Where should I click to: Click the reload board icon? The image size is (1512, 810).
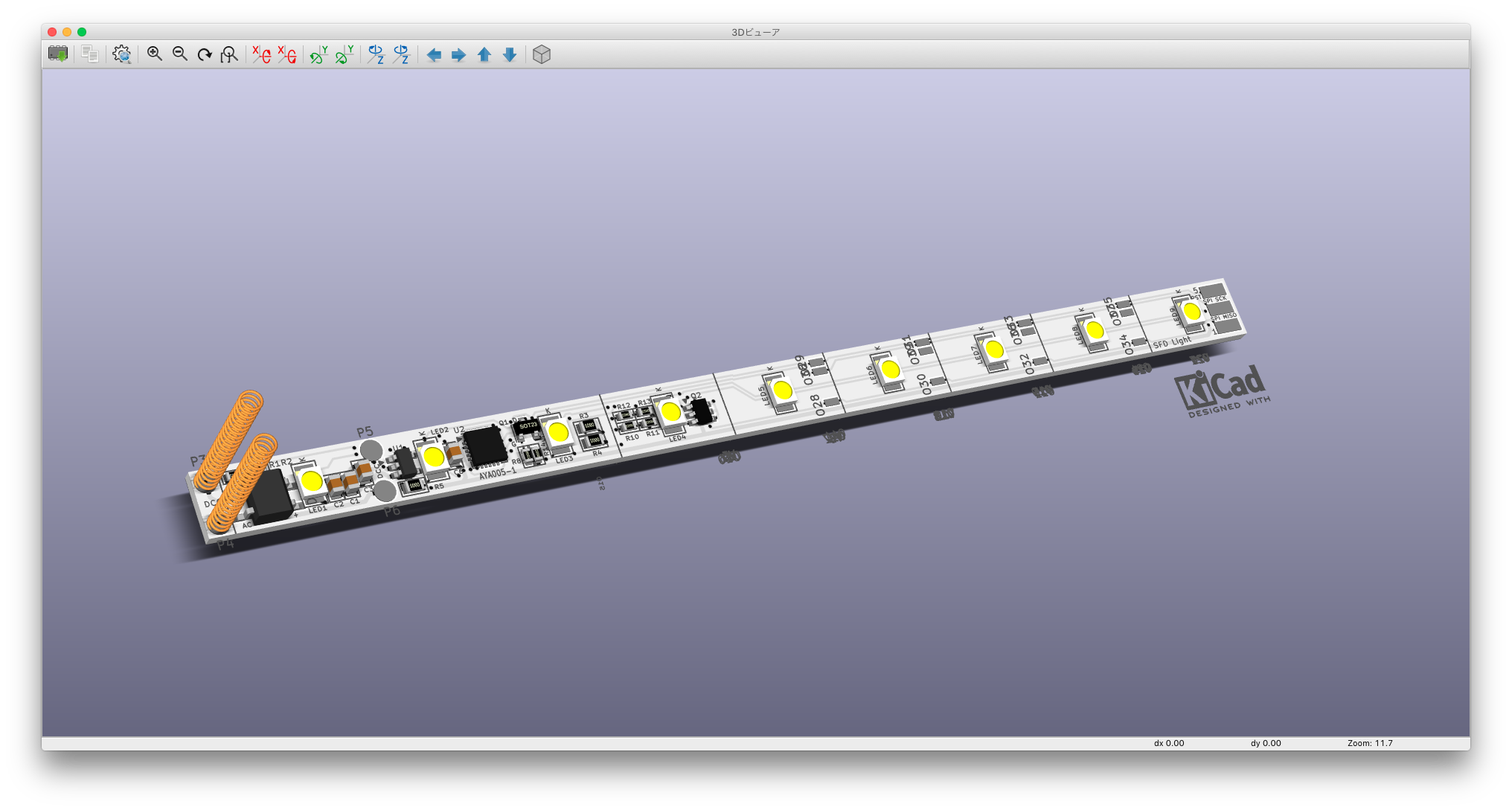coord(57,54)
